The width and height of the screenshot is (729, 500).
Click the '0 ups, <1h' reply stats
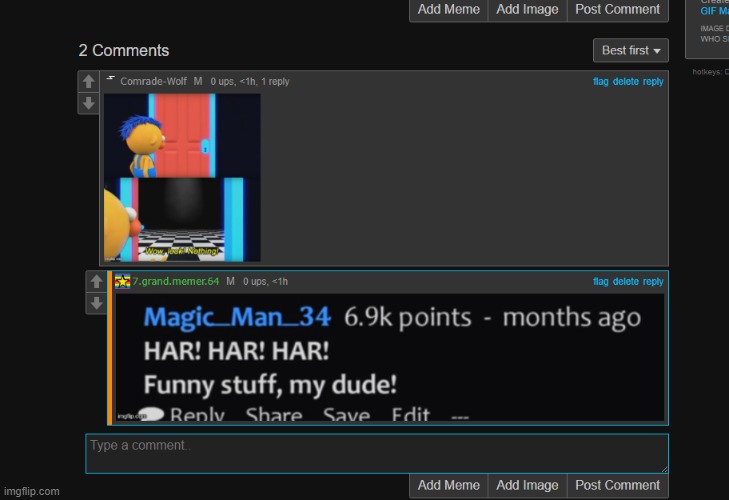click(265, 281)
